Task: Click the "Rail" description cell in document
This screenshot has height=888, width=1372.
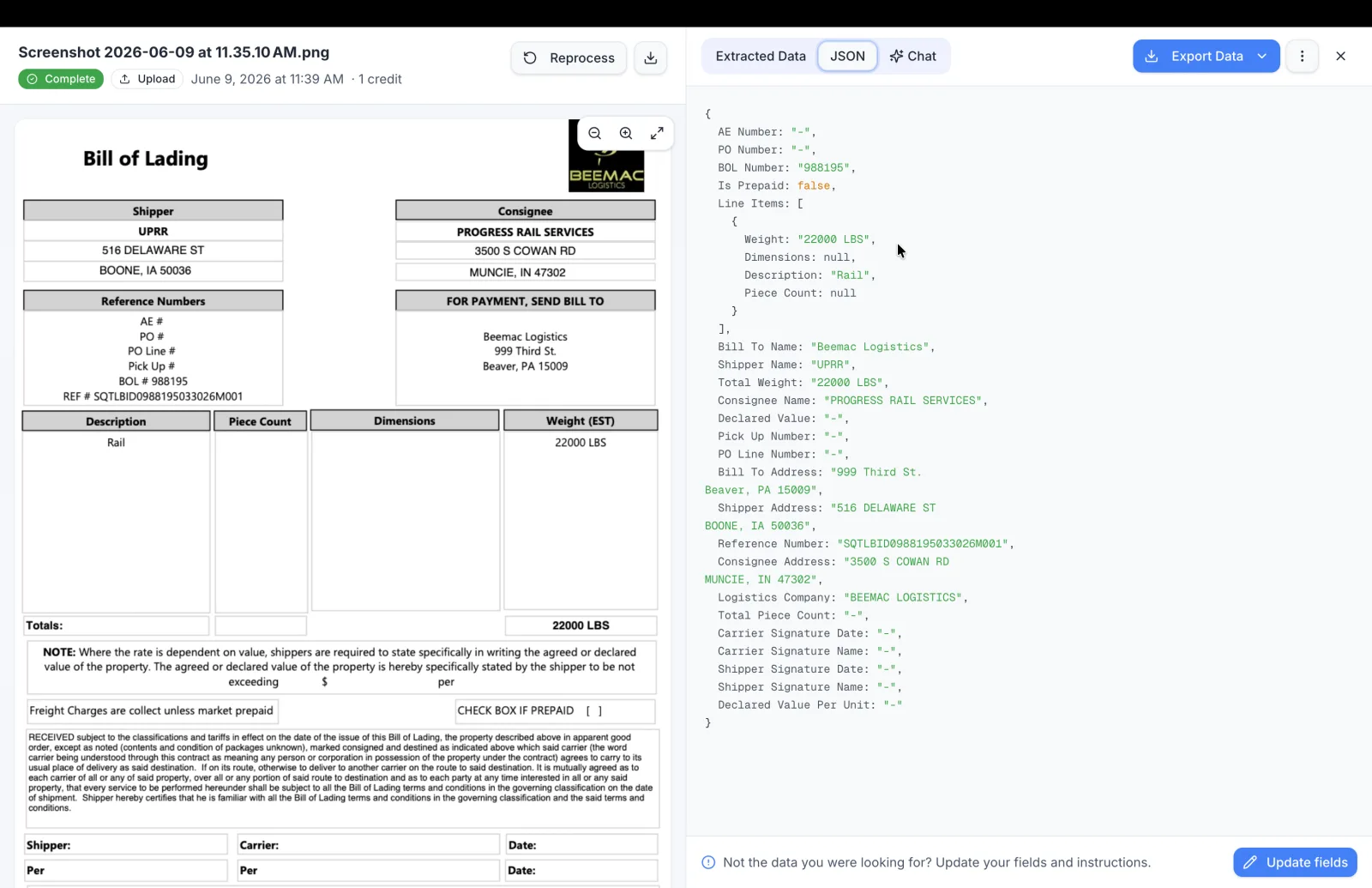Action: tap(116, 443)
